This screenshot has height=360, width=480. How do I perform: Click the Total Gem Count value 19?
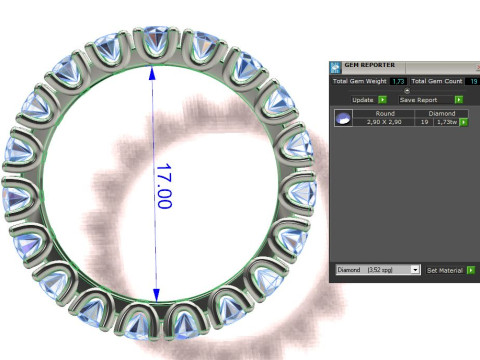point(473,81)
